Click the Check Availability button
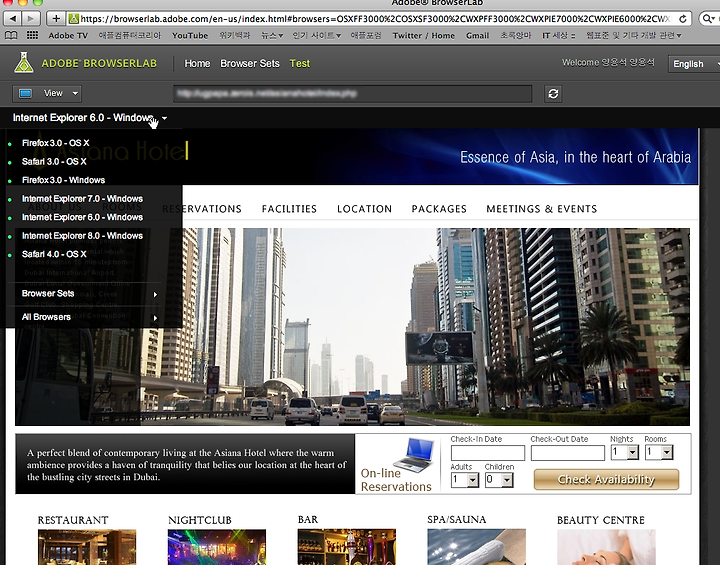The width and height of the screenshot is (720, 565). click(606, 480)
